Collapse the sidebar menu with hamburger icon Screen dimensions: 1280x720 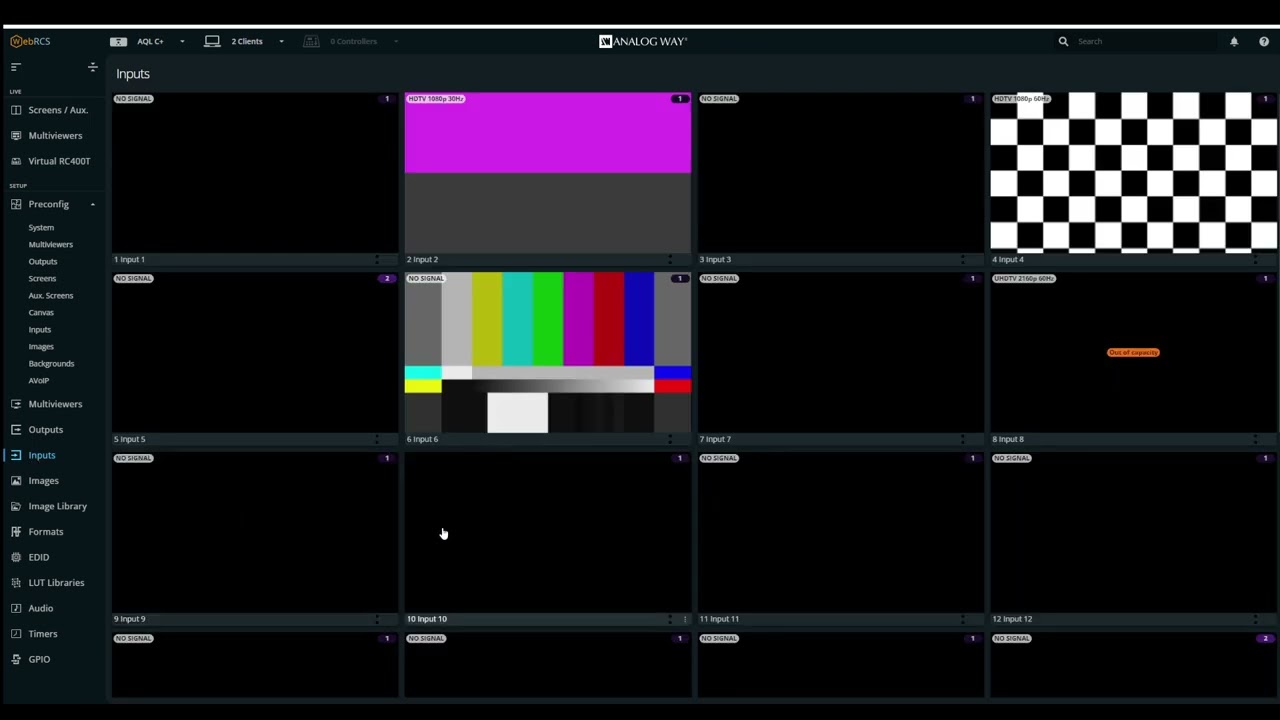pos(15,67)
